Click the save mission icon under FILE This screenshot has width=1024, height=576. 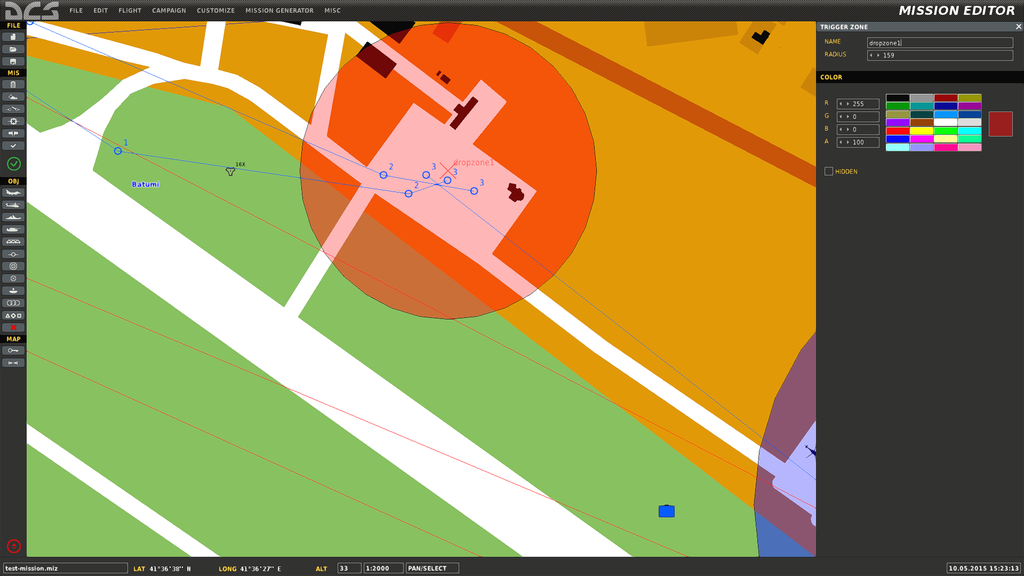click(14, 61)
